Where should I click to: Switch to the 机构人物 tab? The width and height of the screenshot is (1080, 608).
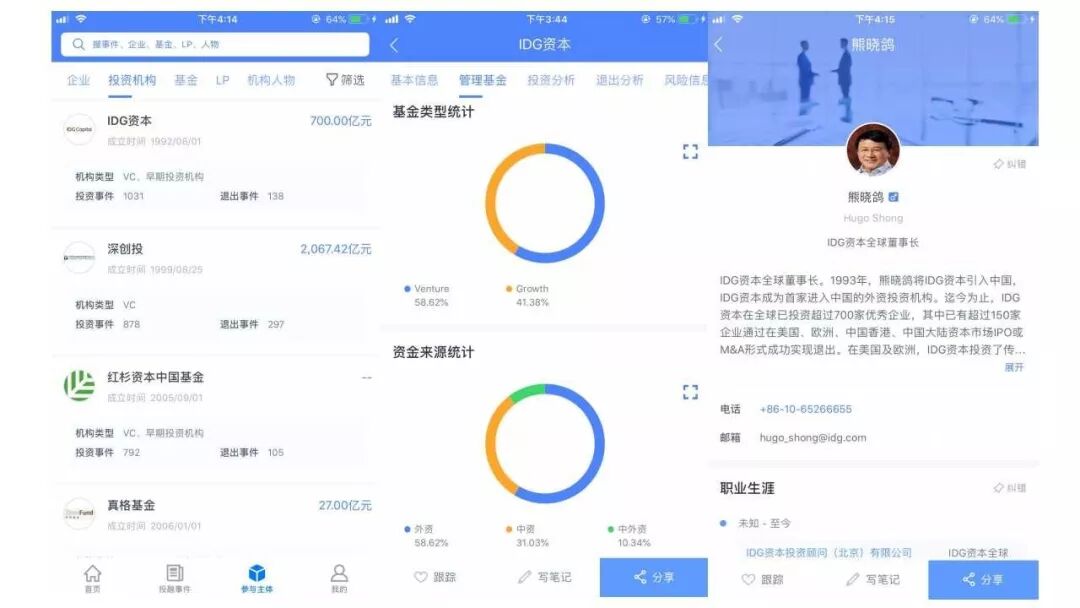tap(271, 80)
